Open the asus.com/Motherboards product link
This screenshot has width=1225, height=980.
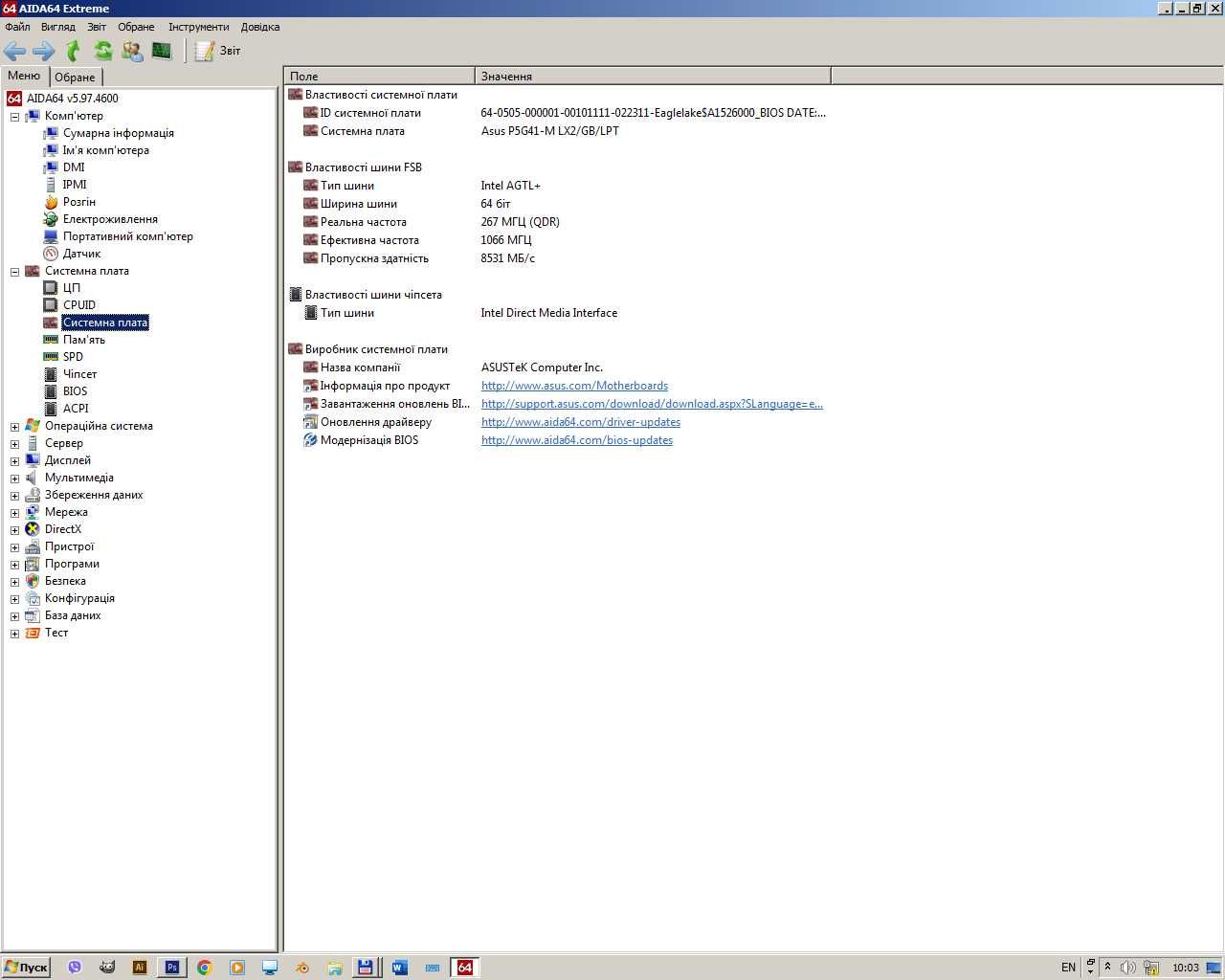(574, 386)
